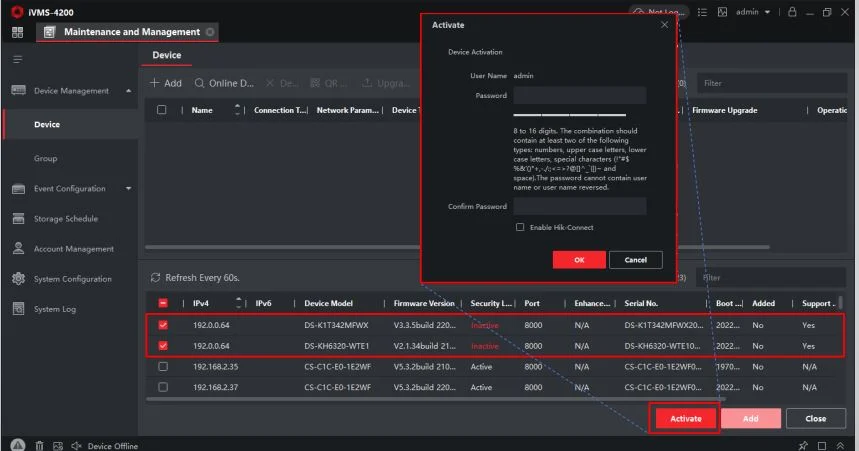Click OK in Activate dialog

tap(579, 260)
